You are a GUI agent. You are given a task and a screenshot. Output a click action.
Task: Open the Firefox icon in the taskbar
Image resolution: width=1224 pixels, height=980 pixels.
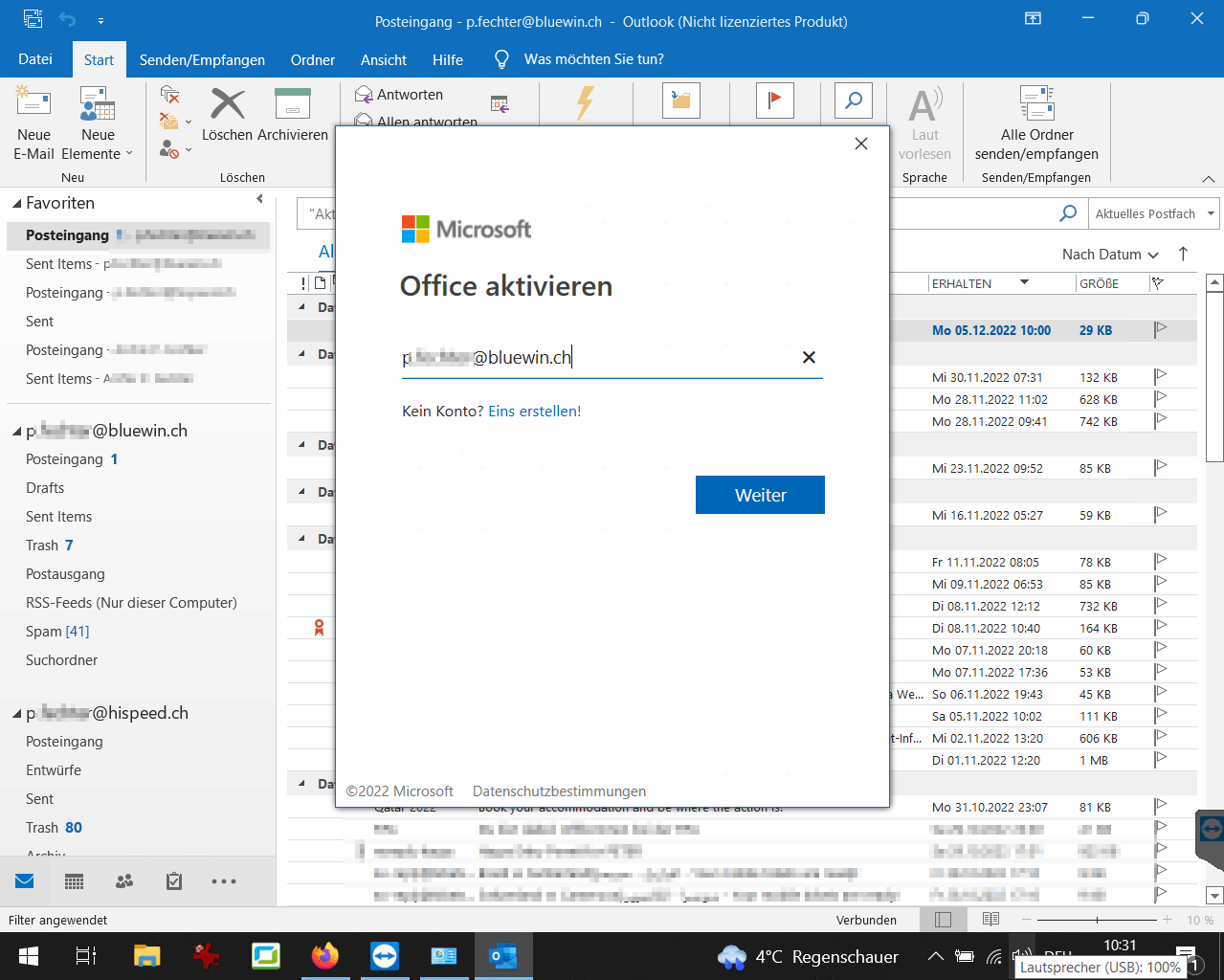coord(325,956)
